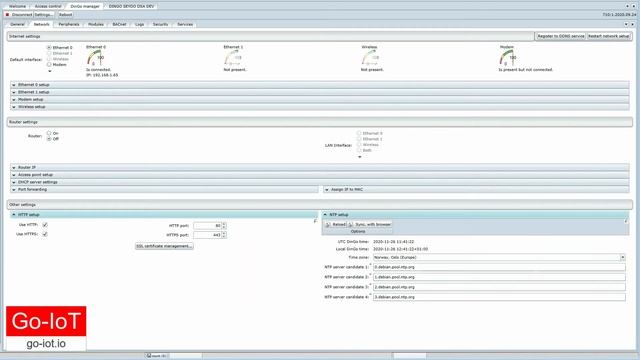Expand the DHCP server settings section
The height and width of the screenshot is (360, 640).
click(320, 182)
